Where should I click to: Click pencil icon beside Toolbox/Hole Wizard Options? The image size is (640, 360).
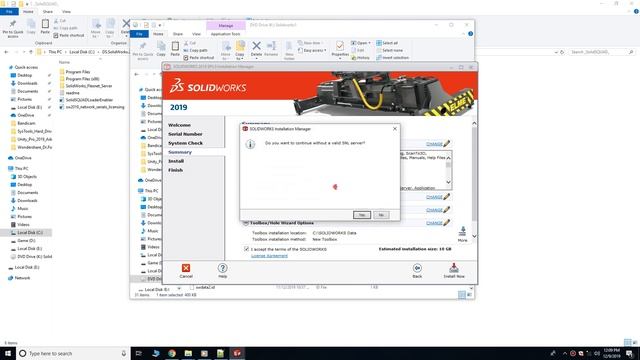447,223
